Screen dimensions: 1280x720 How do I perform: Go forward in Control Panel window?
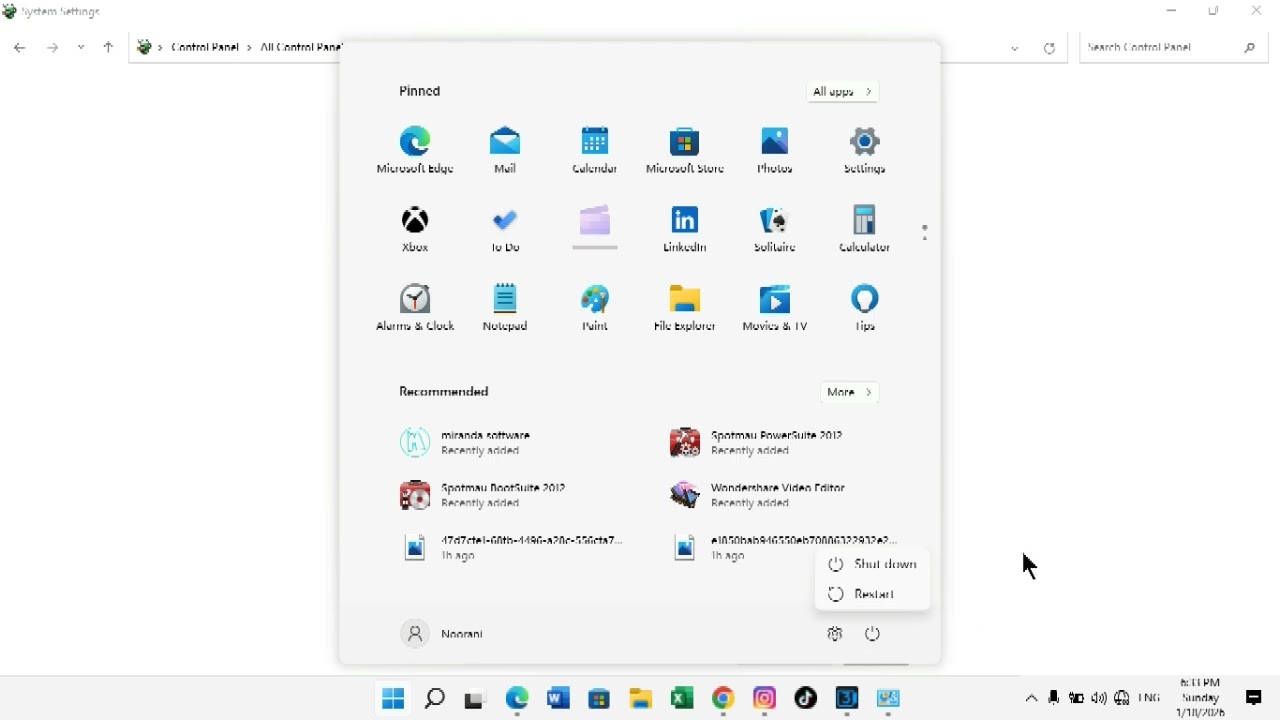point(53,47)
